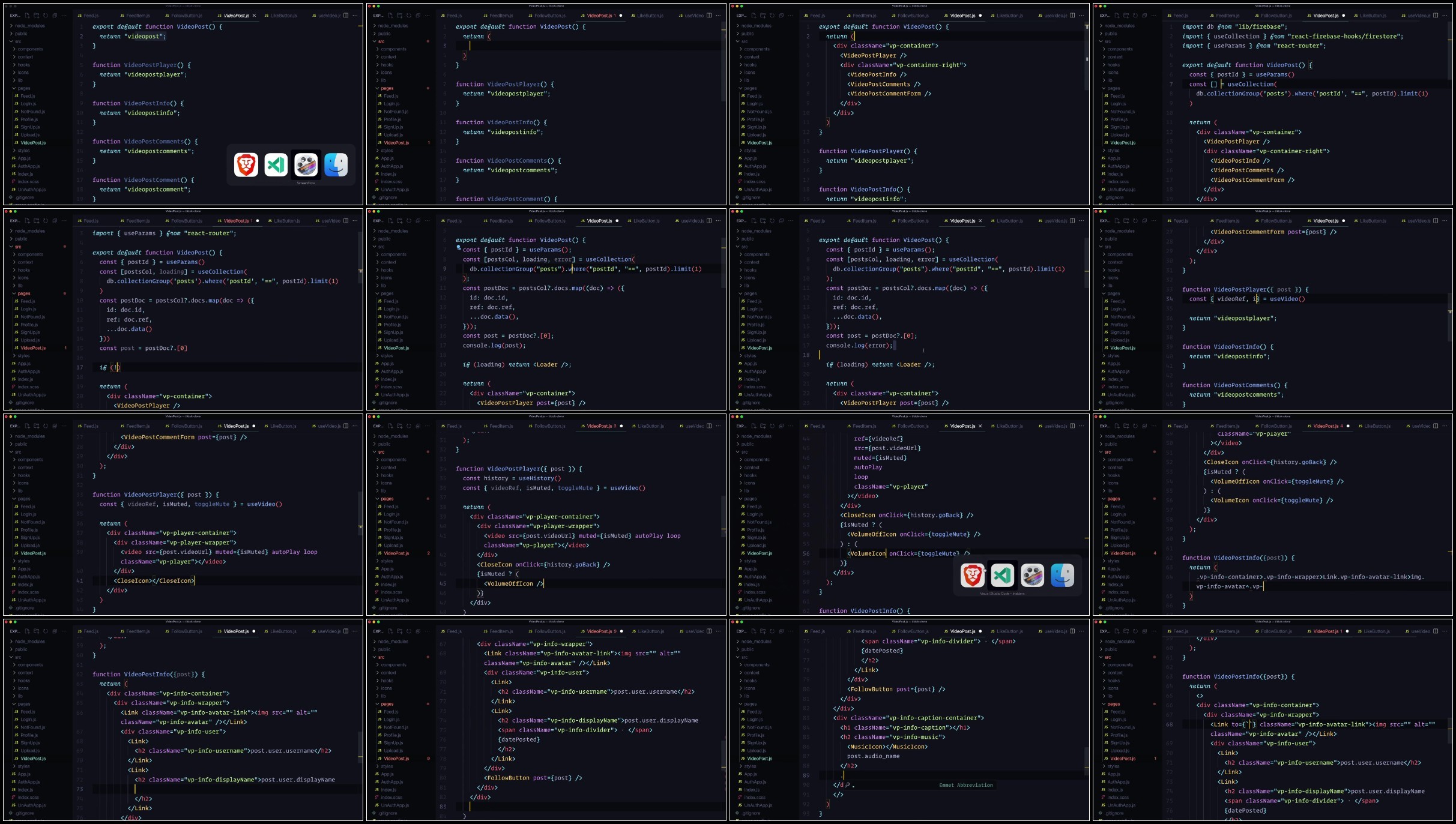1456x824 pixels.
Task: Collapse src folder in frame with cursor on line 3
Action: click(x=380, y=41)
